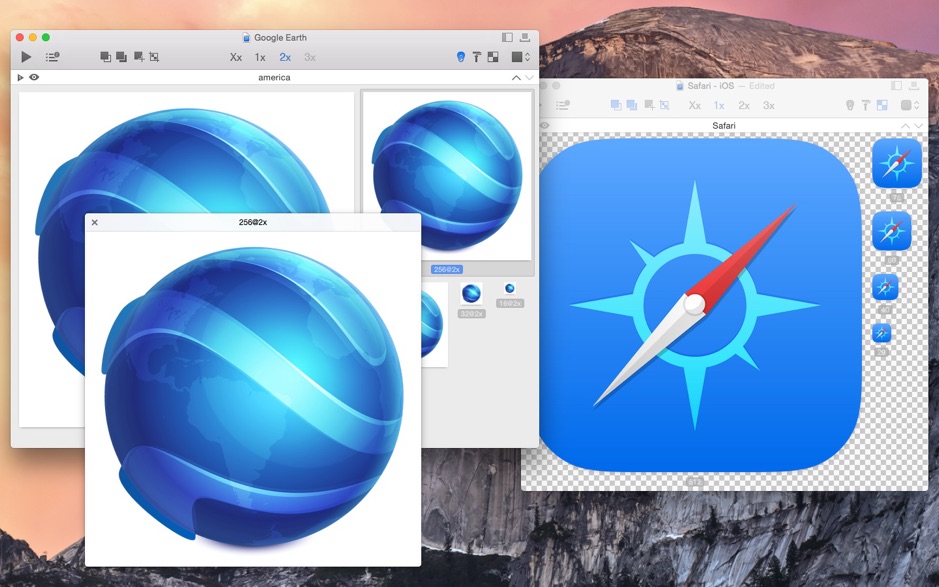
Task: Click the Xx scale button in Google Earth toolbar
Action: [236, 57]
